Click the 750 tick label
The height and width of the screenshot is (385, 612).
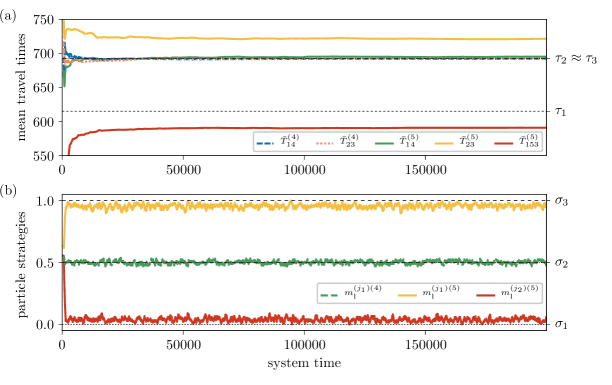(44, 20)
